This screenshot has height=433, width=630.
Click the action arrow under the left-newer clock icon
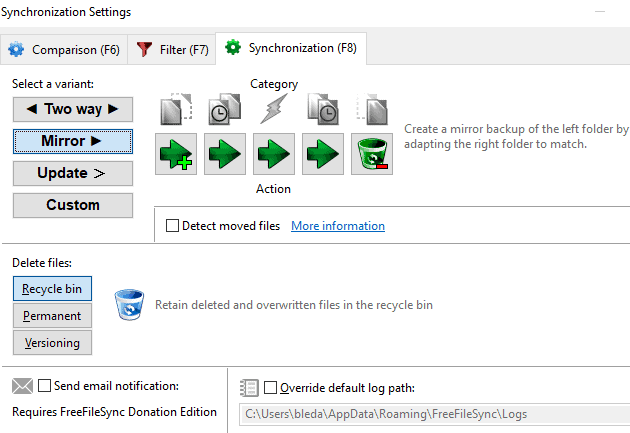pyautogui.click(x=225, y=154)
